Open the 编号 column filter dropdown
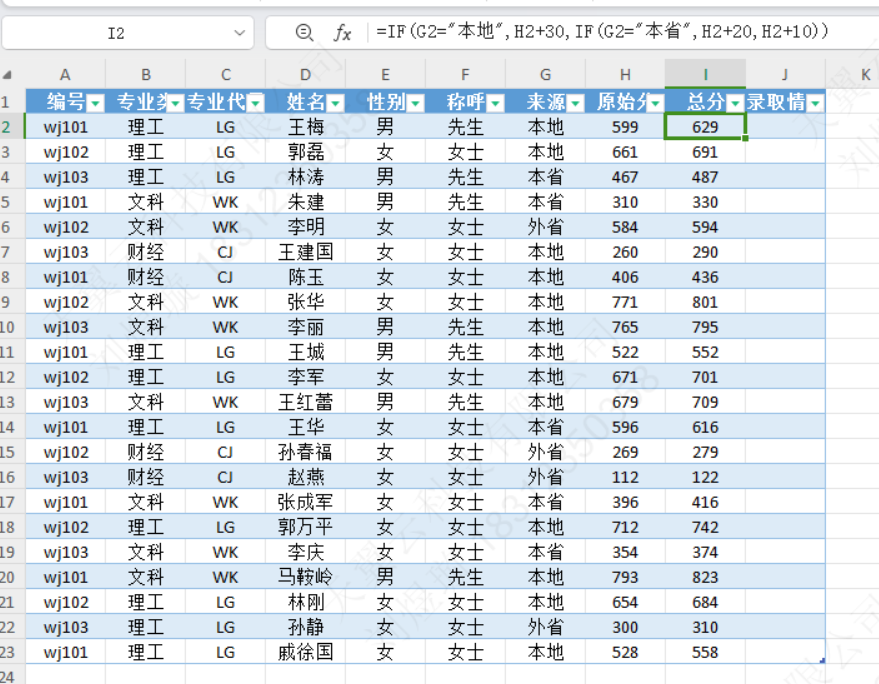Image resolution: width=879 pixels, height=684 pixels. pos(96,103)
